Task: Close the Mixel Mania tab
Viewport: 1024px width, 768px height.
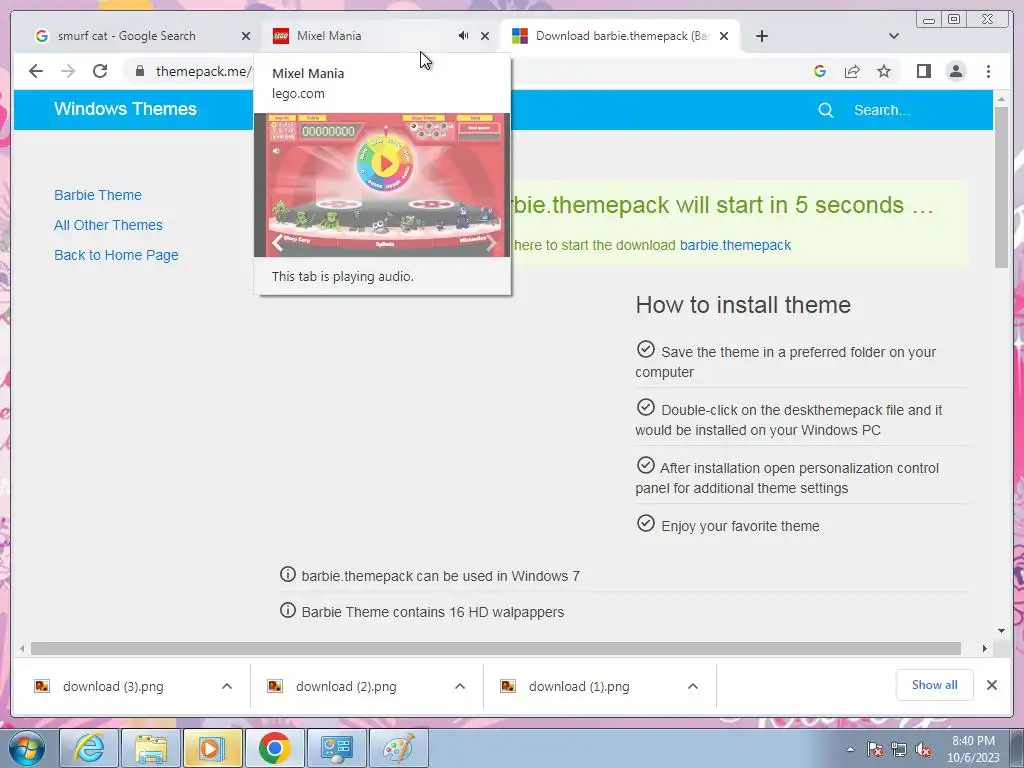Action: (x=485, y=36)
